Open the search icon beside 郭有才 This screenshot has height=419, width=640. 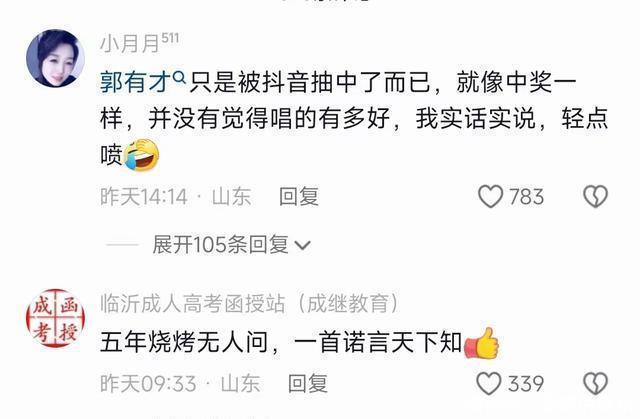click(x=179, y=76)
